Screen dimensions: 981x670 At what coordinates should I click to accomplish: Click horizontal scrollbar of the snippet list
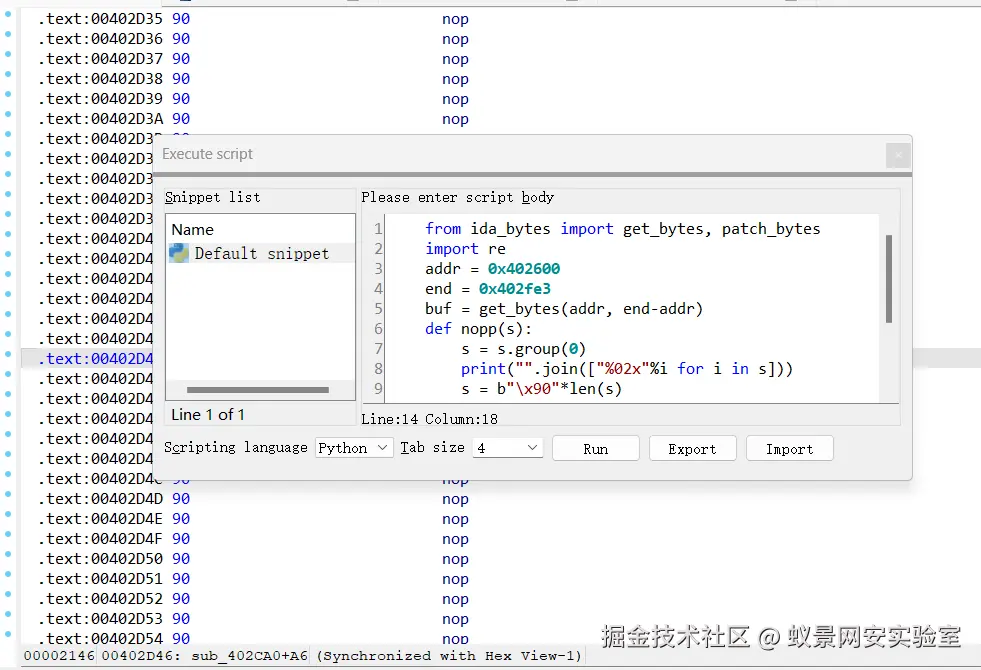[x=258, y=390]
